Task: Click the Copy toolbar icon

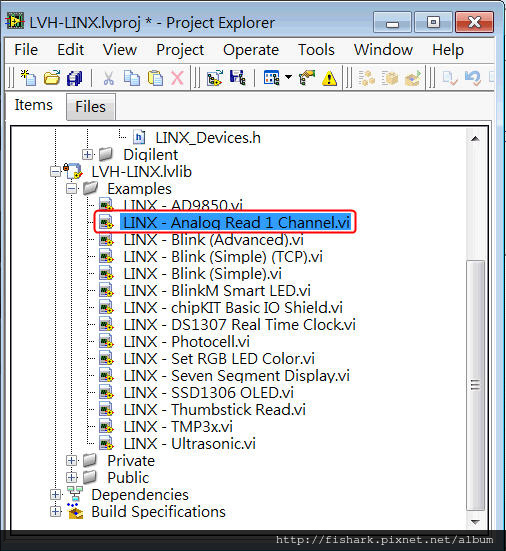Action: click(132, 78)
